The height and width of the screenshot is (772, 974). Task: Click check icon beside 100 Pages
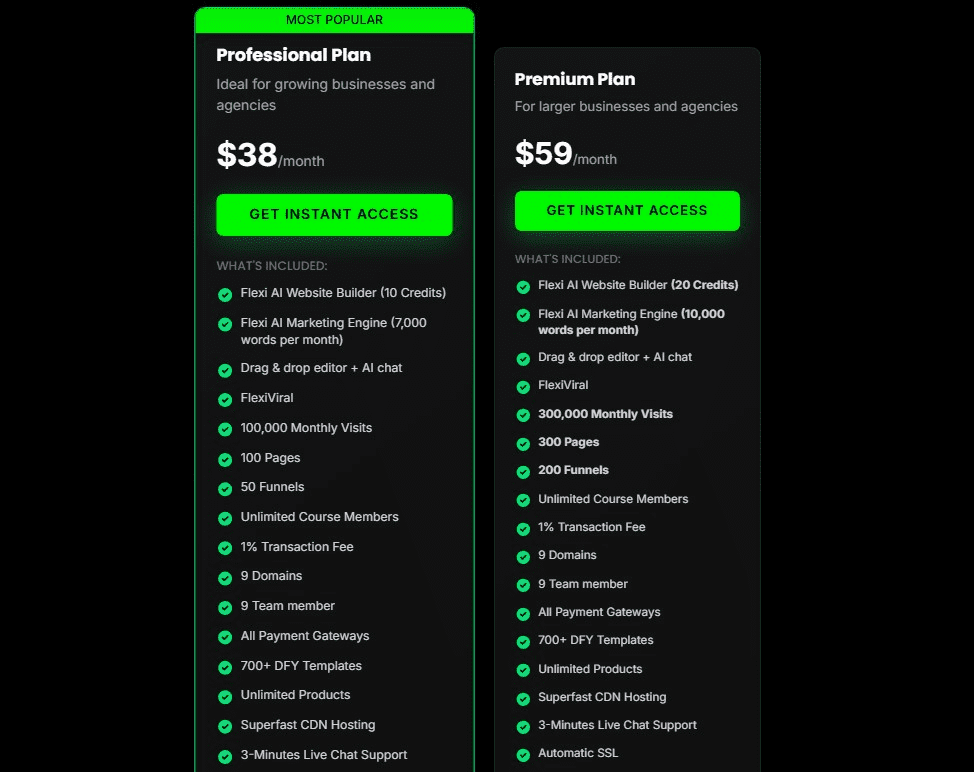tap(225, 459)
